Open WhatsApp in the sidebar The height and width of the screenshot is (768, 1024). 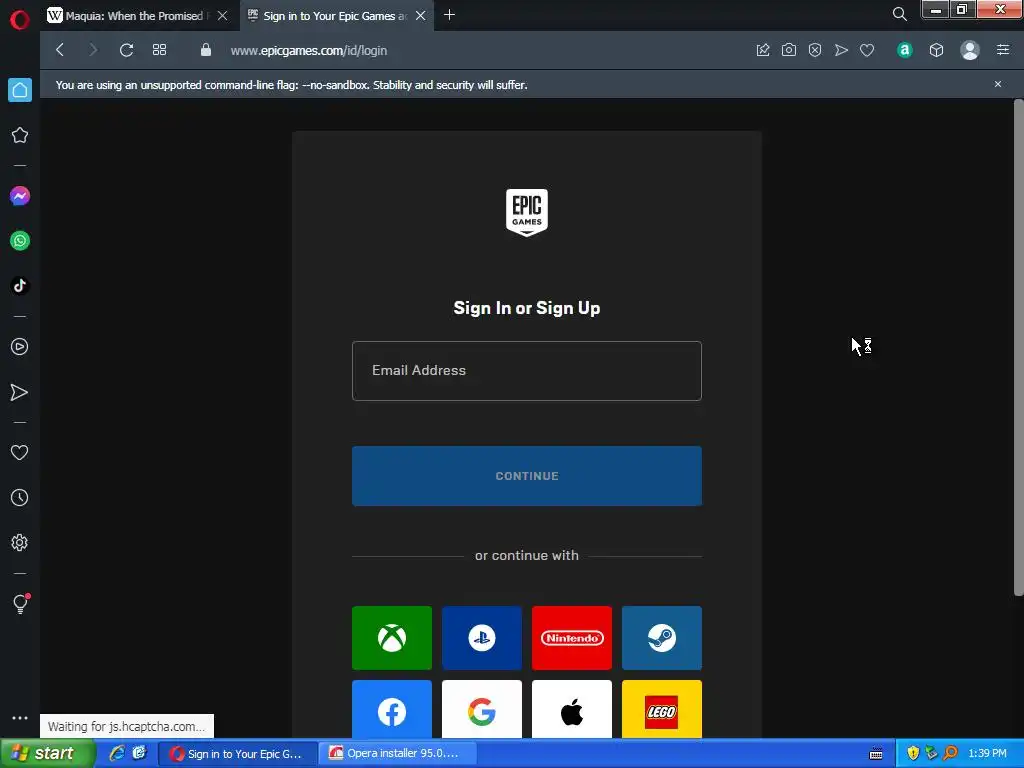tap(20, 241)
